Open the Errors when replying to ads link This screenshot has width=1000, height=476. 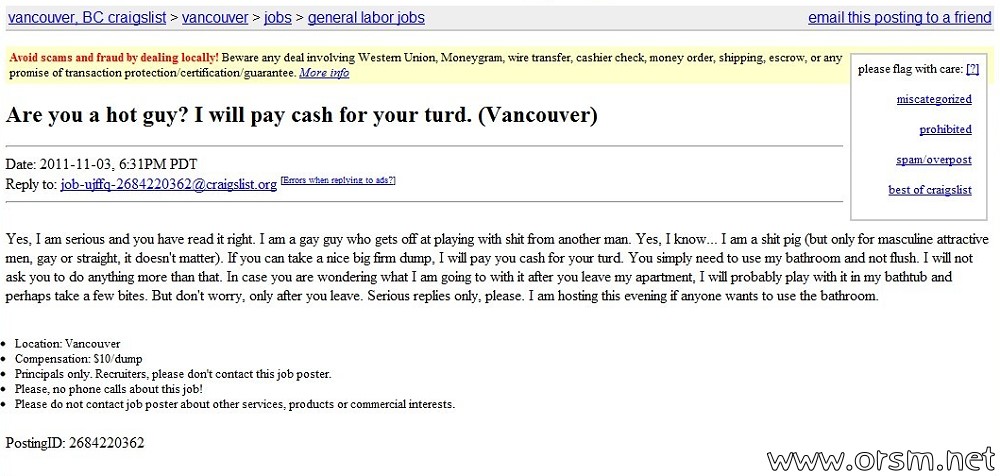[338, 181]
